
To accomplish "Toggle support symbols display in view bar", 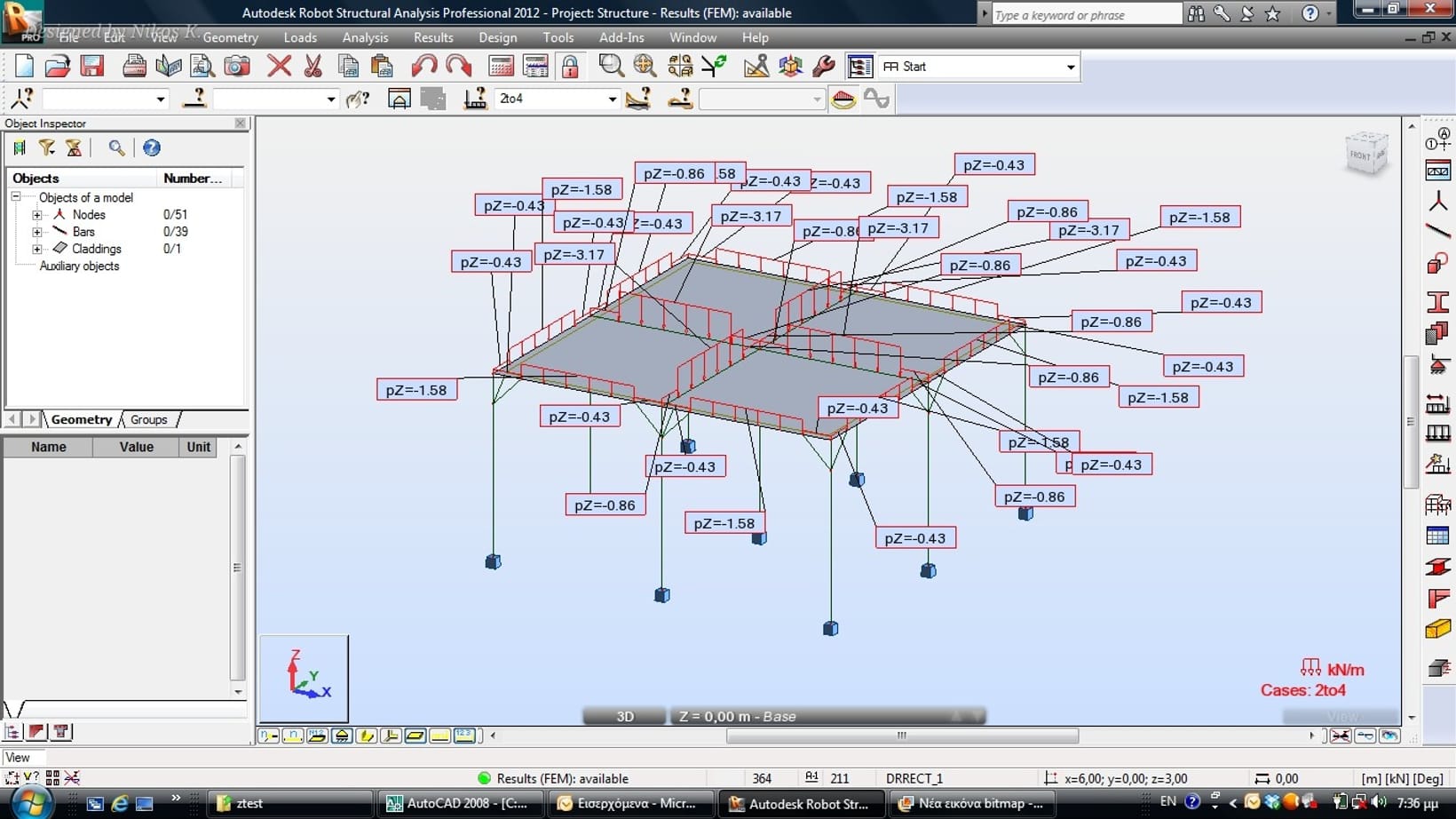I will (x=342, y=736).
